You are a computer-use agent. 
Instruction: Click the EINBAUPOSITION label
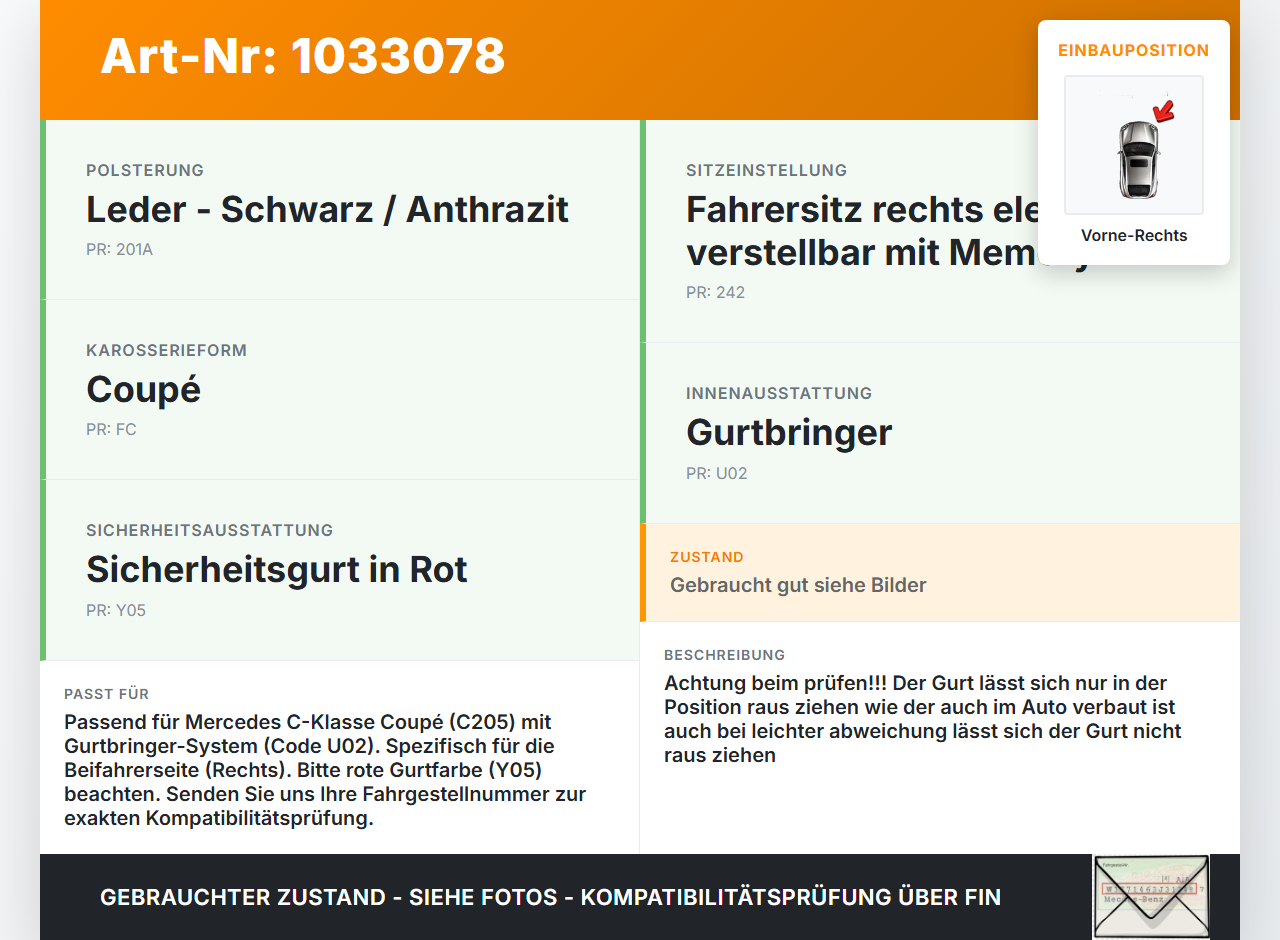(x=1134, y=50)
